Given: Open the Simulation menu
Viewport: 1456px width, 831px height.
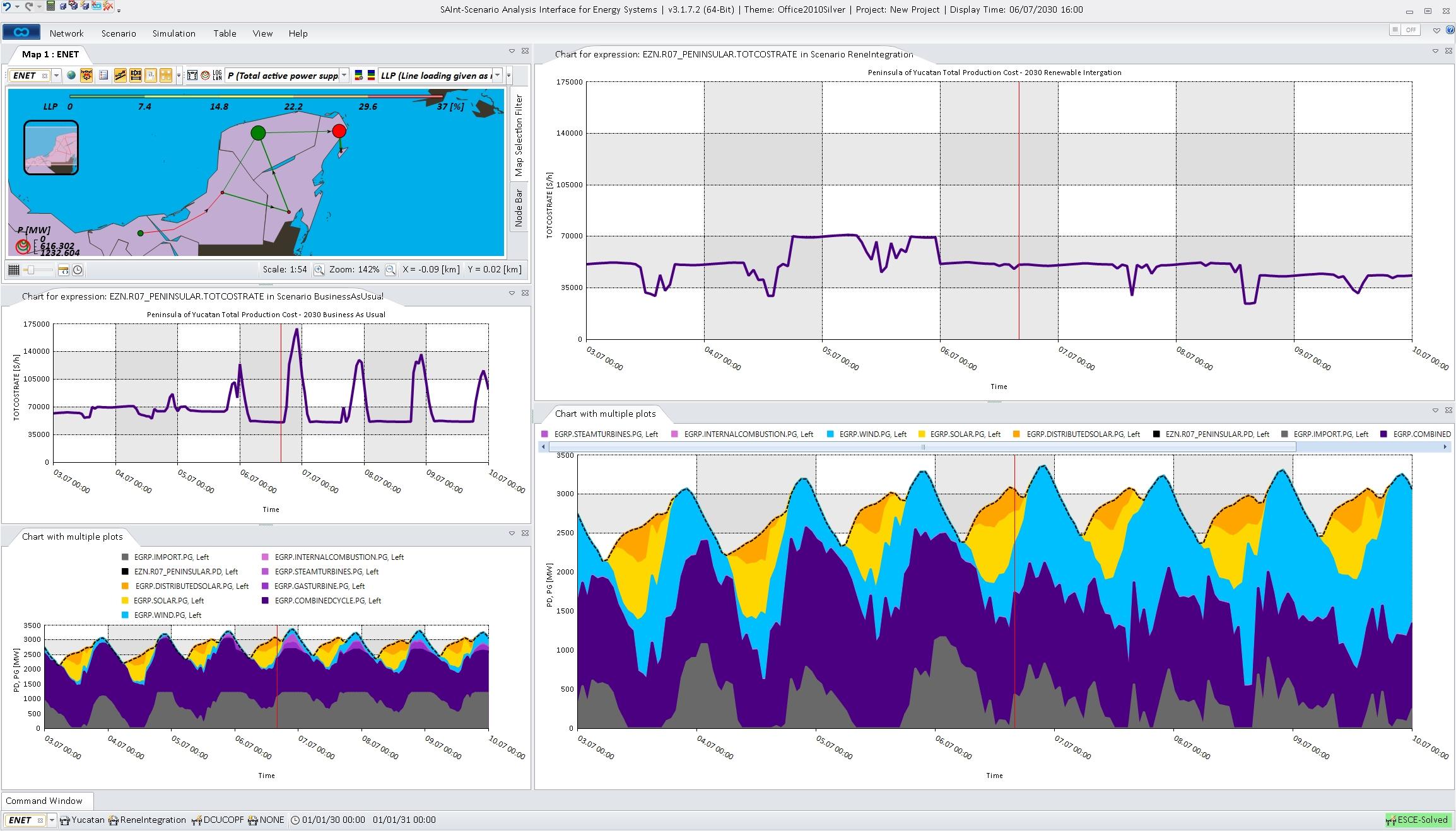Looking at the screenshot, I should click(173, 33).
